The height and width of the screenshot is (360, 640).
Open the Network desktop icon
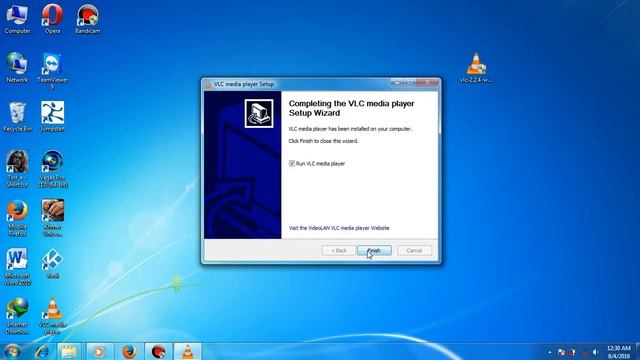[17, 68]
